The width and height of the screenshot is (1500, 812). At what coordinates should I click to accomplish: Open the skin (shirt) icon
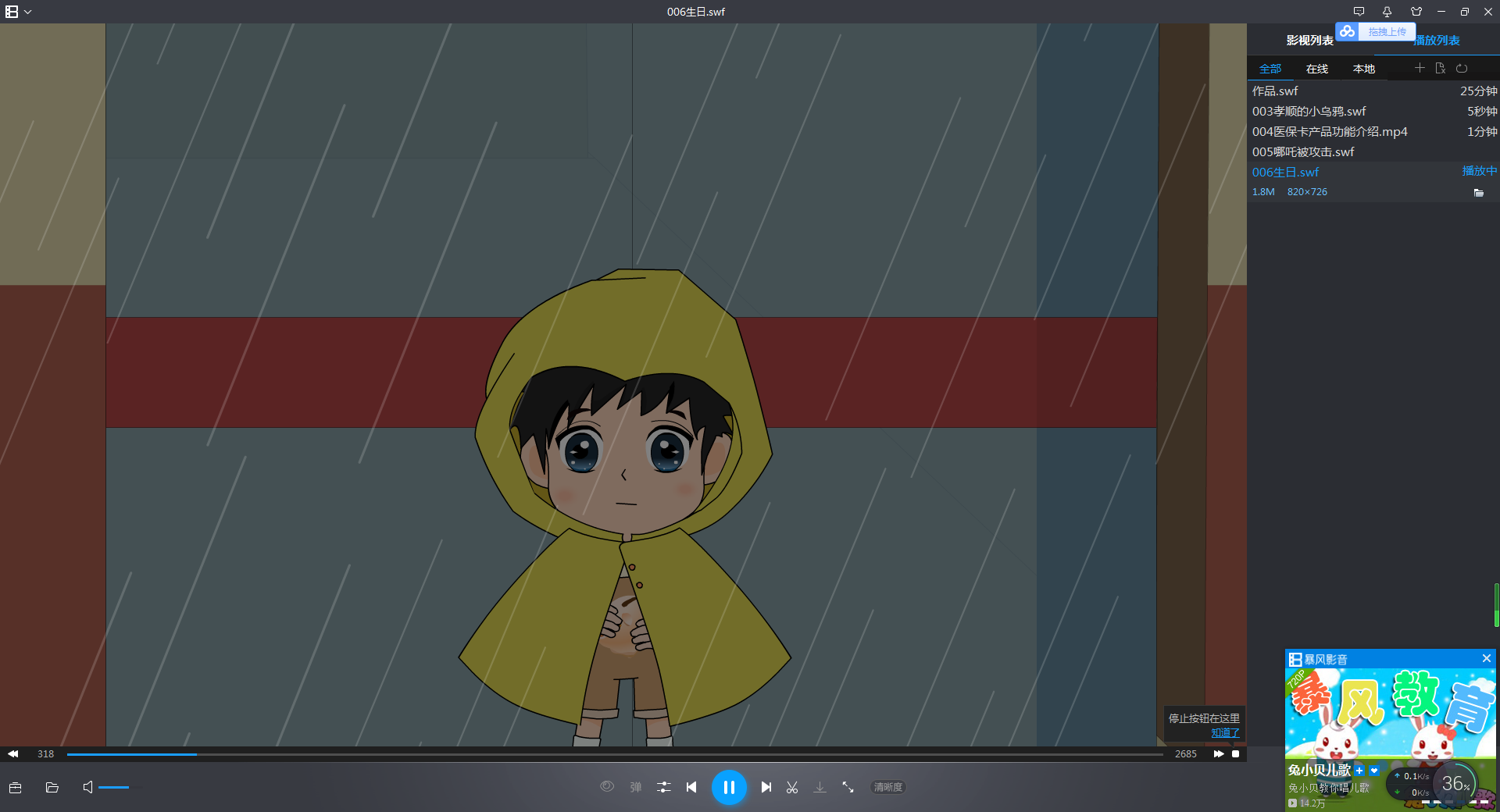click(x=1416, y=12)
